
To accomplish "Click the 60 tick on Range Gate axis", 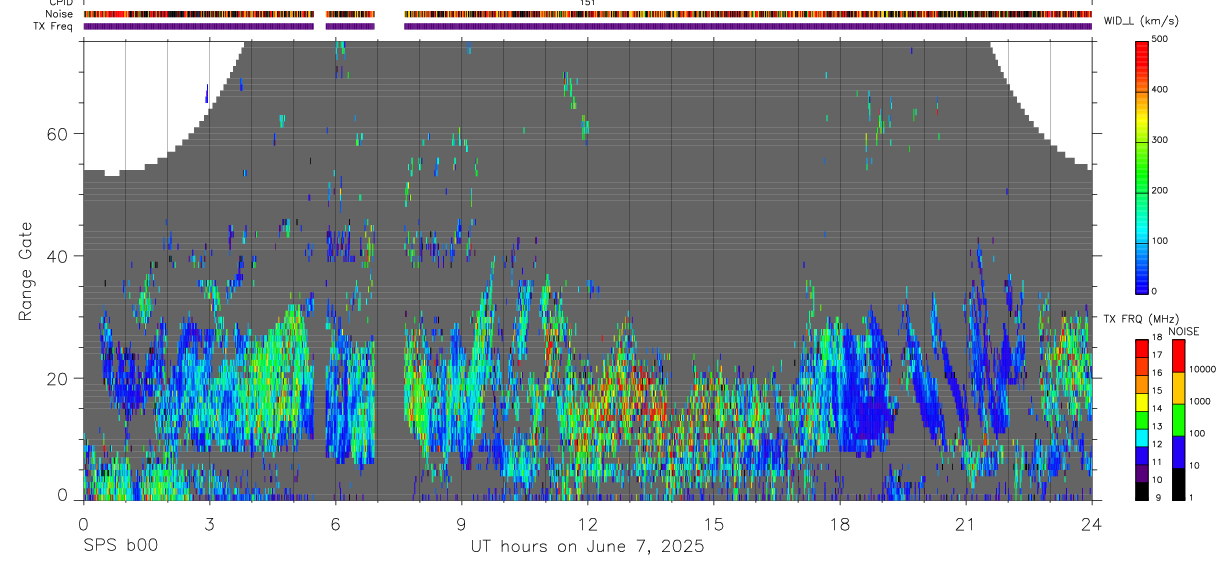I will (58, 133).
